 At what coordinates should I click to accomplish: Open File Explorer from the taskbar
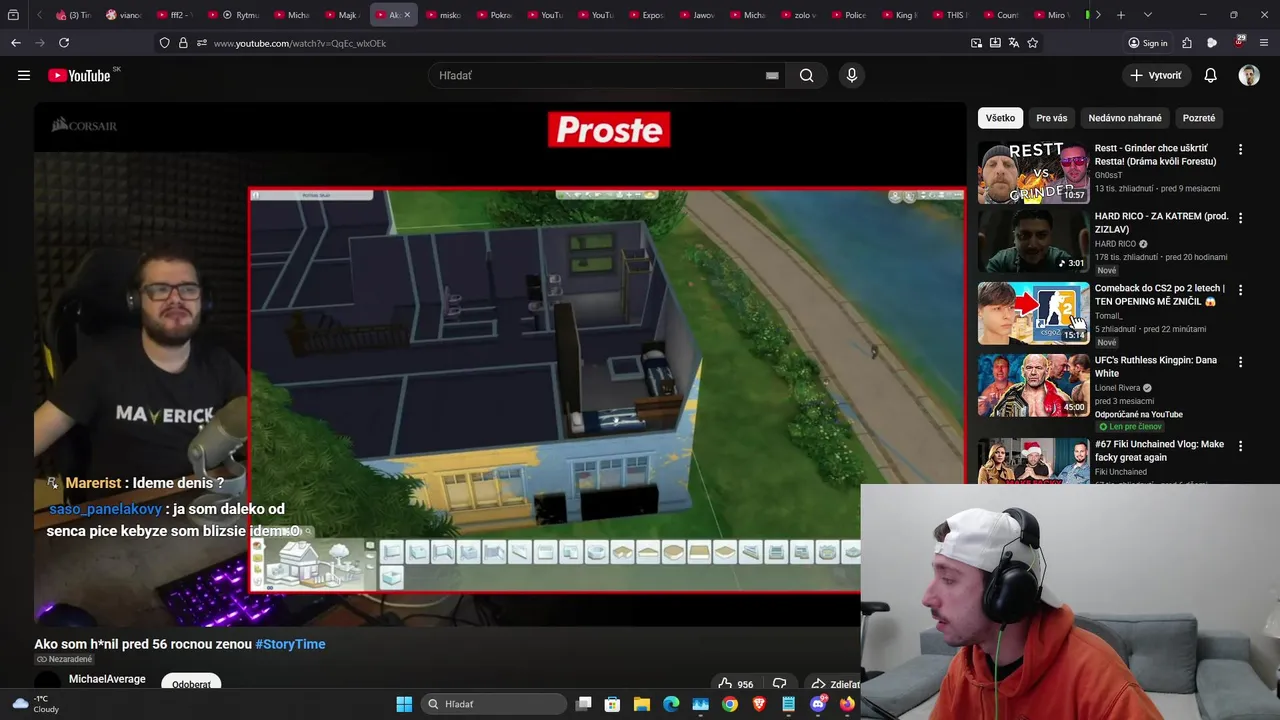pos(642,704)
